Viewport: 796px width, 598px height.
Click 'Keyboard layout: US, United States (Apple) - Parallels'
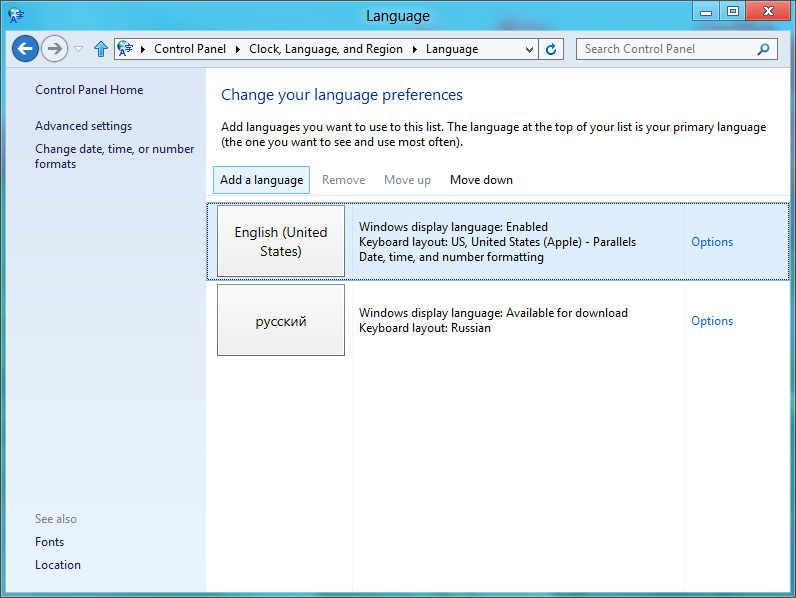[497, 242]
